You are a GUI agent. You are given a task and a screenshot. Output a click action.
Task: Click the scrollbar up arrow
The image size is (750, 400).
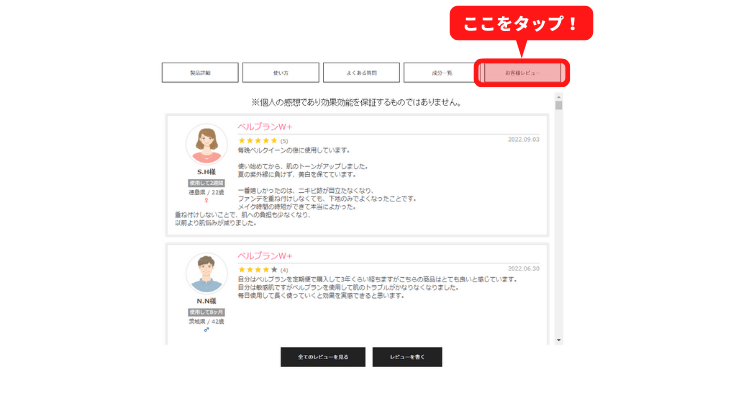coord(559,97)
